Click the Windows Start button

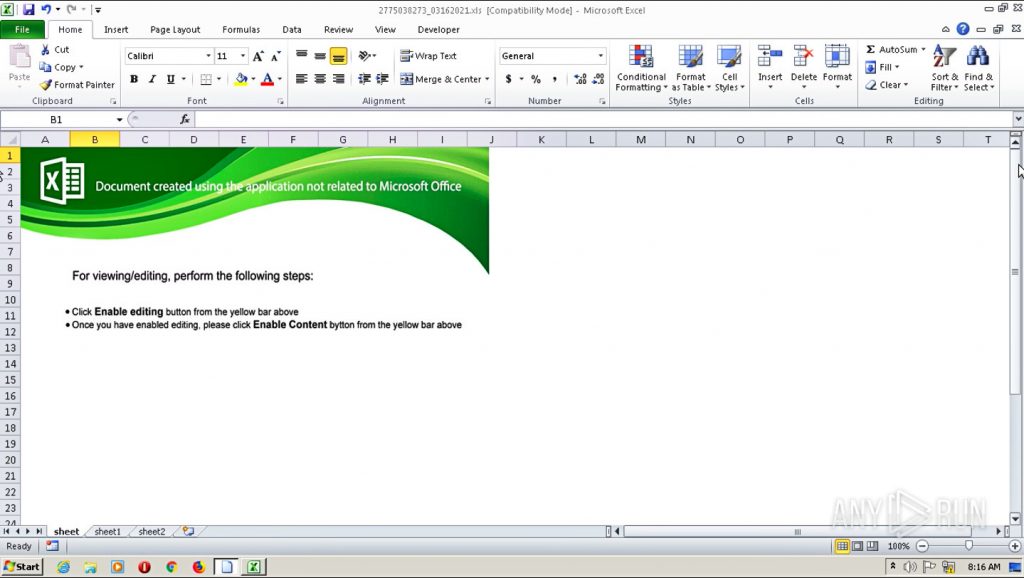click(21, 567)
